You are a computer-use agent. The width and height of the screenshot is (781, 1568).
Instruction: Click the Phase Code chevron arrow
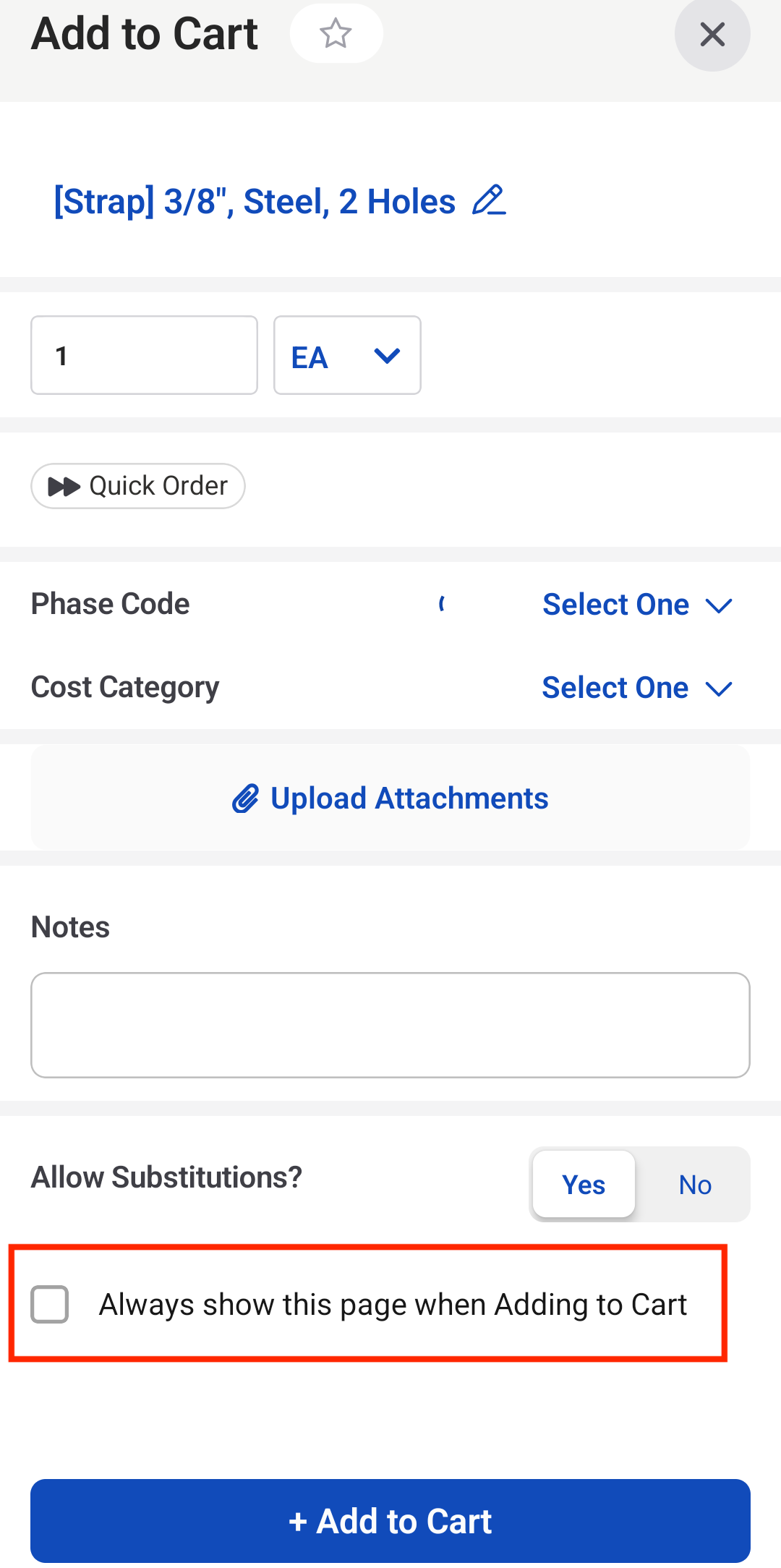[719, 605]
